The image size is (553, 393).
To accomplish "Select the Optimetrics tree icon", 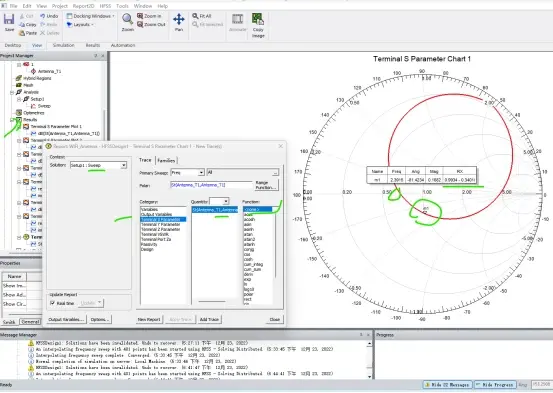I will (19, 113).
